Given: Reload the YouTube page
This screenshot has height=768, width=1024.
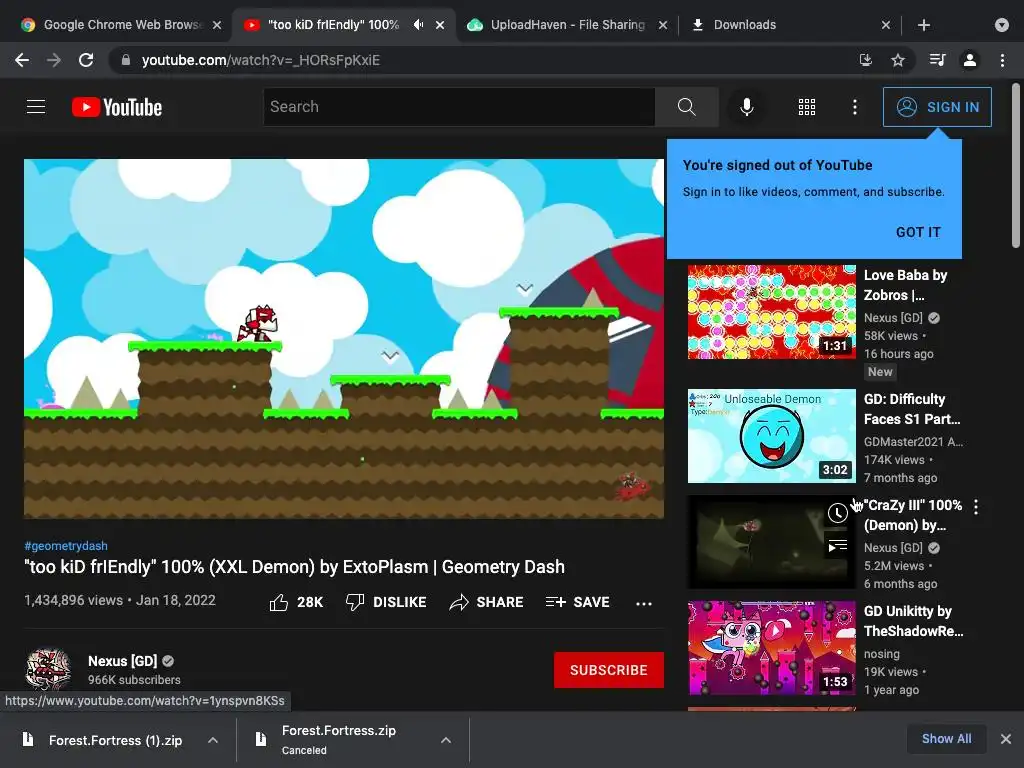Looking at the screenshot, I should [86, 60].
